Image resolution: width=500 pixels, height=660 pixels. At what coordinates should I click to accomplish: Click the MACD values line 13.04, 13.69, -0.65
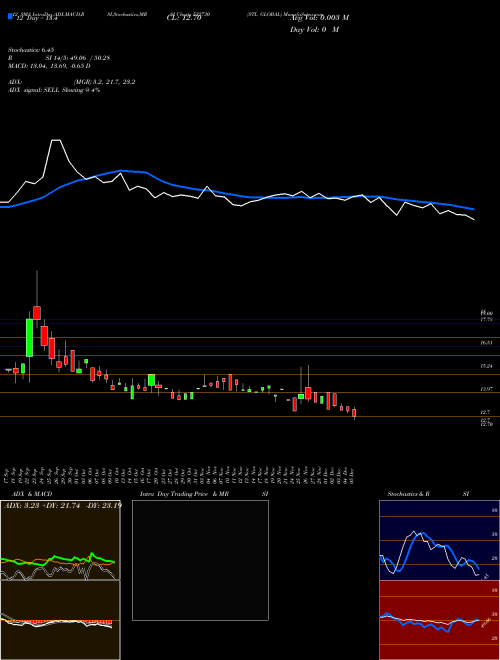click(x=49, y=66)
